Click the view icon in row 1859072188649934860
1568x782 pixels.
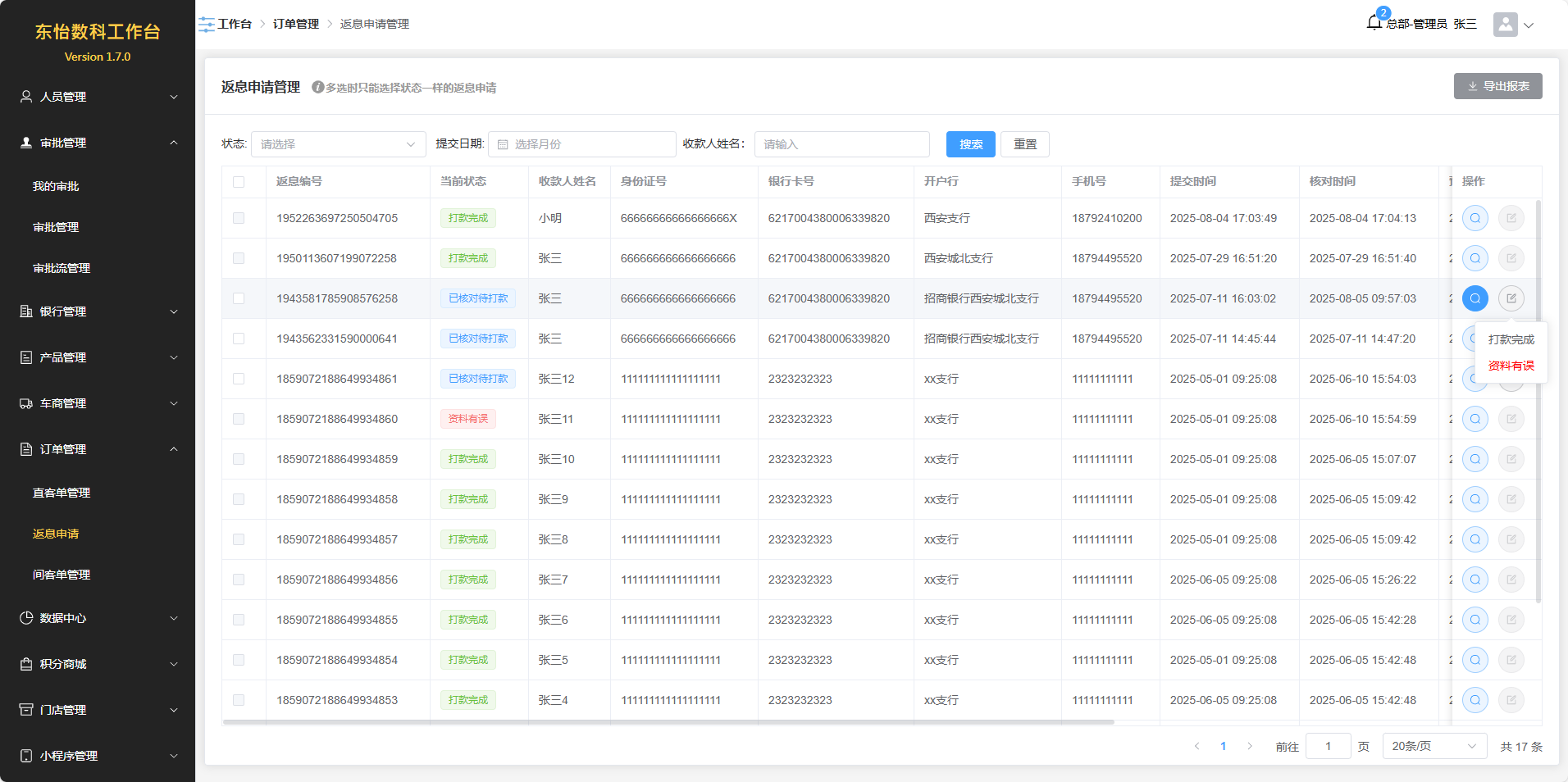tap(1475, 419)
